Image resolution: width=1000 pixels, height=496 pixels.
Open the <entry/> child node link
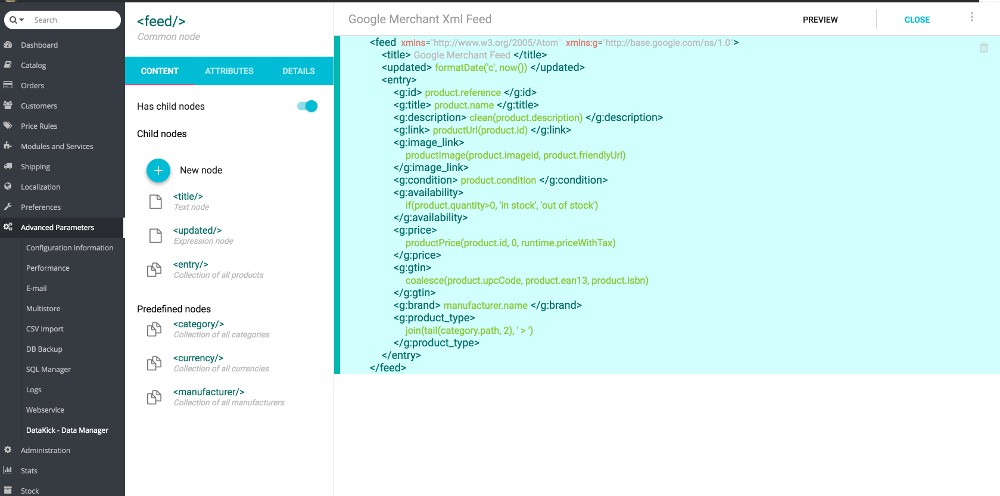click(x=191, y=264)
